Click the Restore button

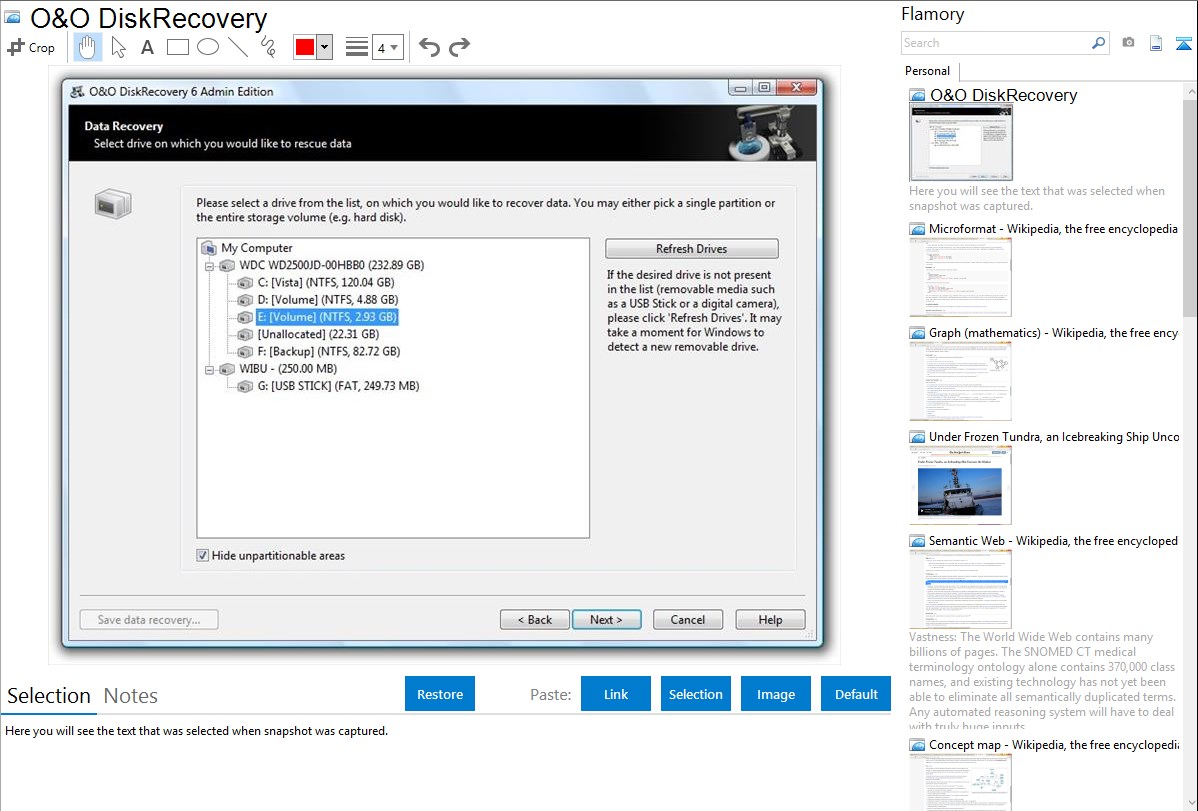[440, 694]
